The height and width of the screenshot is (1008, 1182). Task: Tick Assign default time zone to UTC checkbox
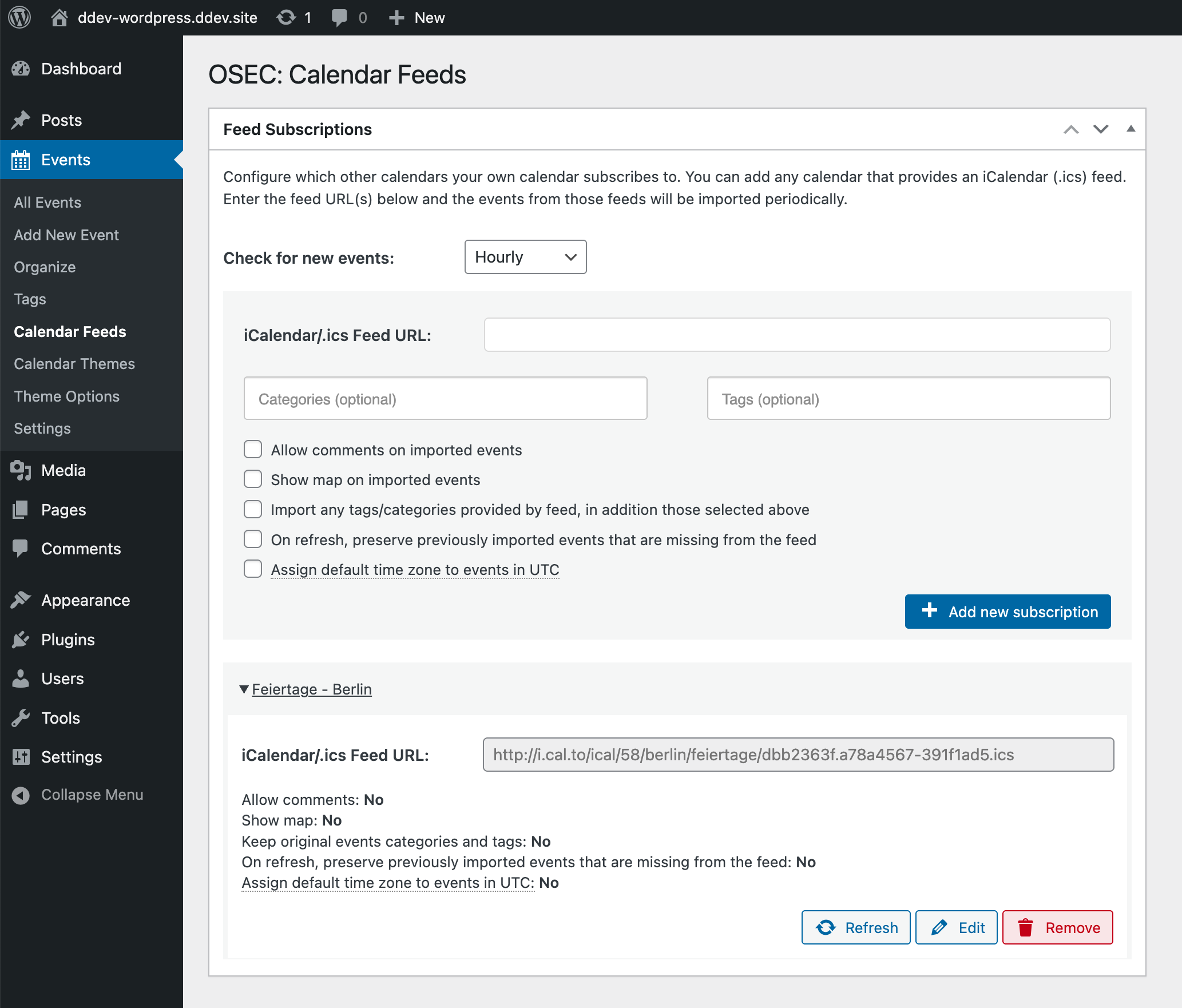[x=253, y=569]
